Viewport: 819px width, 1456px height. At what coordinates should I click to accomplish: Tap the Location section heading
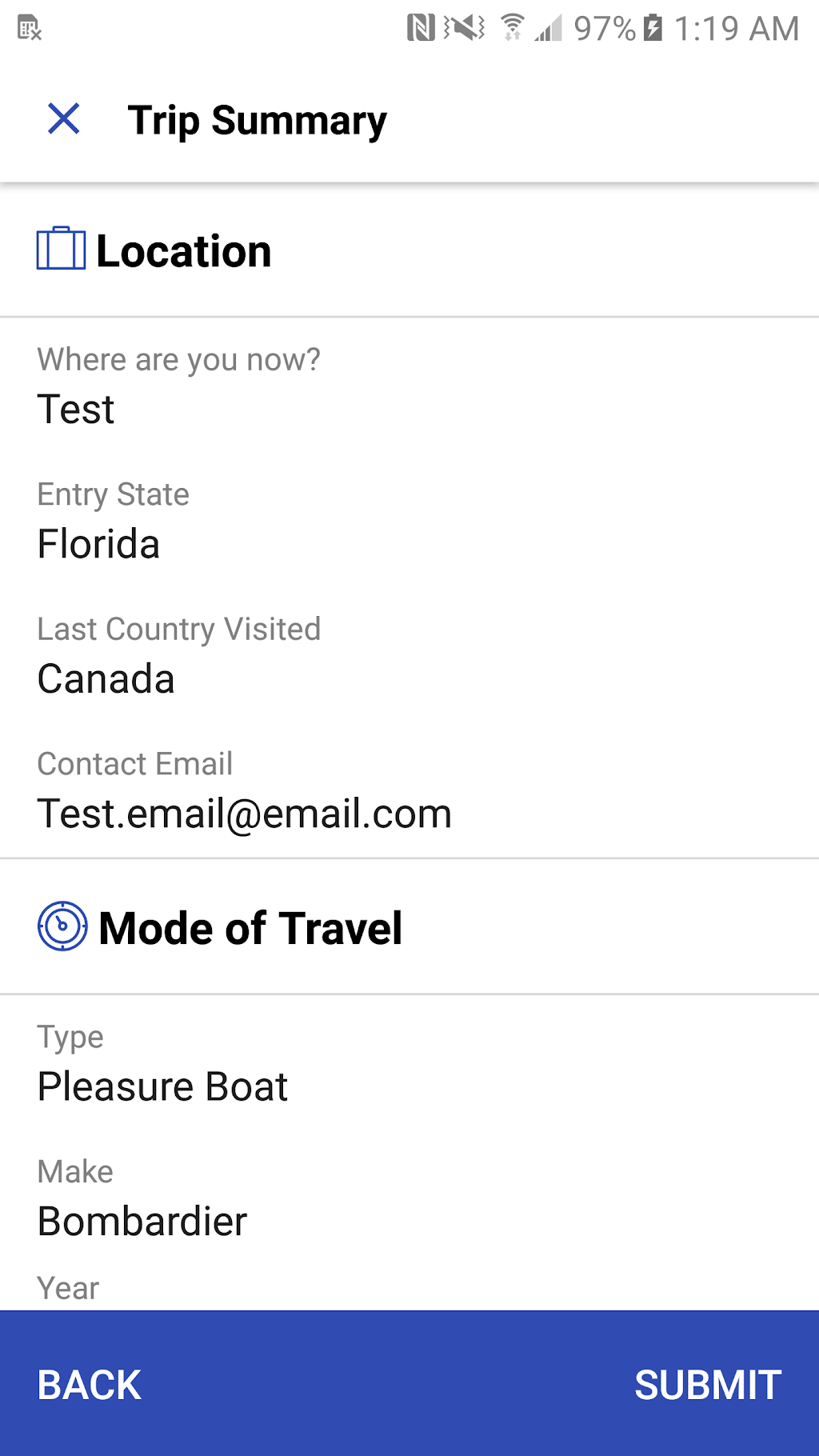click(x=184, y=251)
